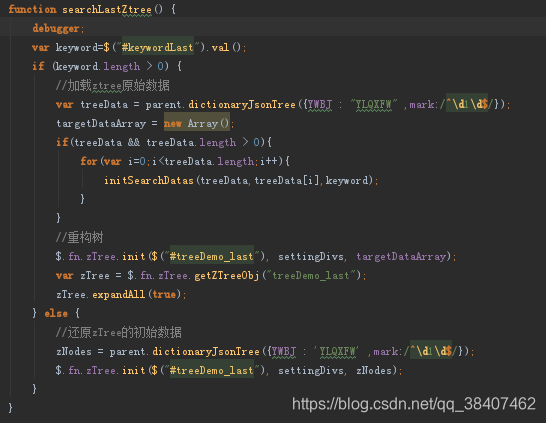
Task: Click the function name searchLastZtree
Action: tap(107, 9)
